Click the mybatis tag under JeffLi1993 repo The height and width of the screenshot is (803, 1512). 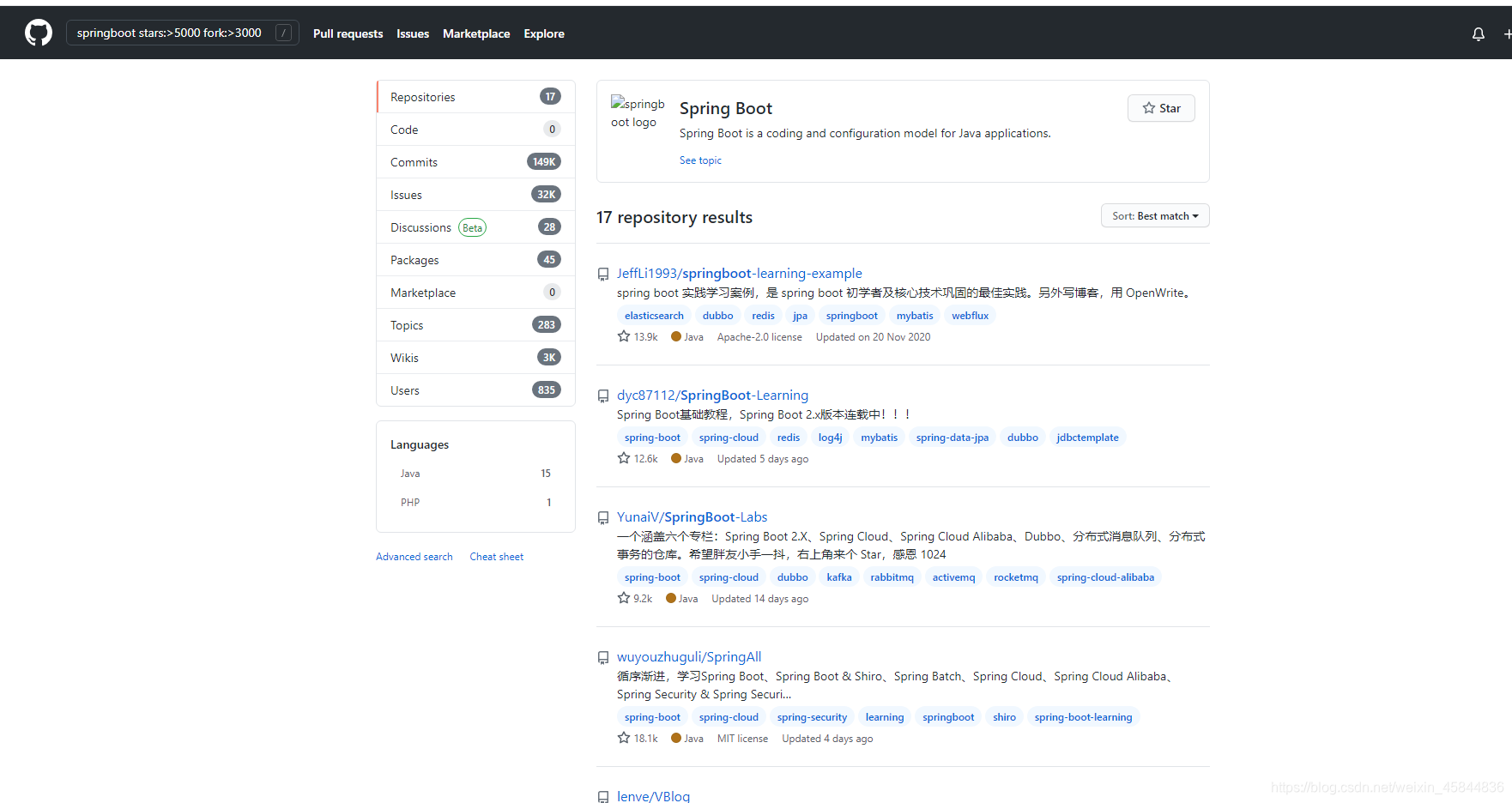[x=915, y=316]
